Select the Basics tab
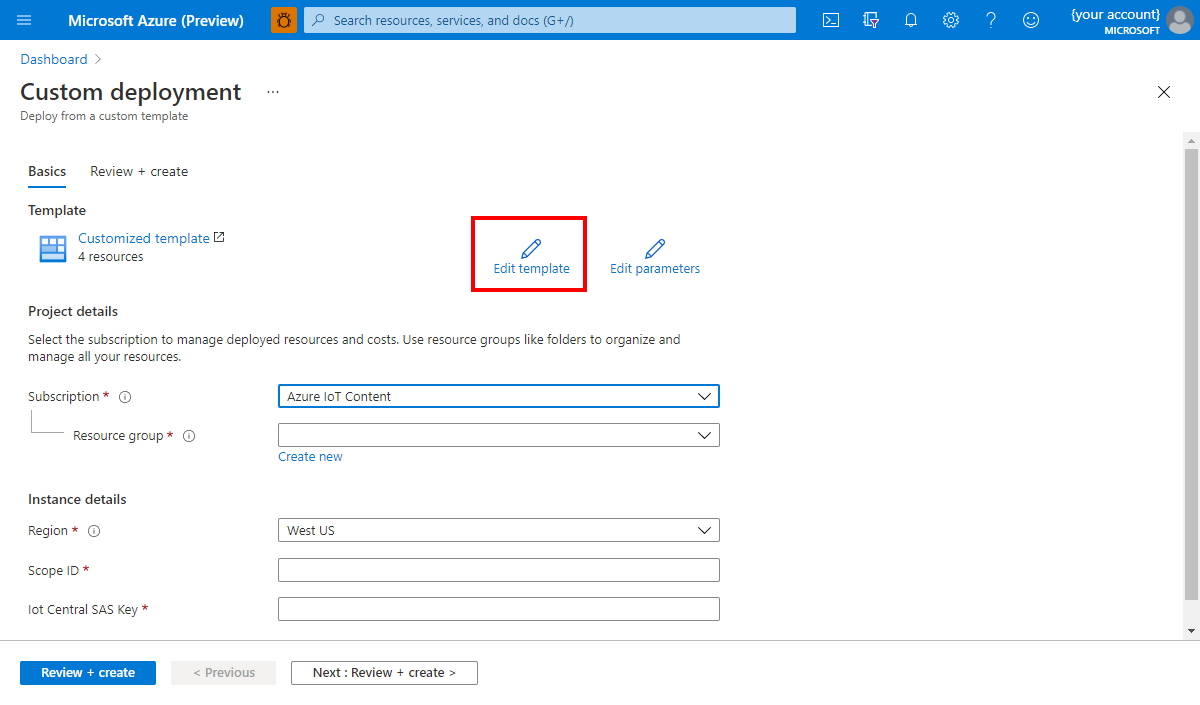 pyautogui.click(x=46, y=171)
